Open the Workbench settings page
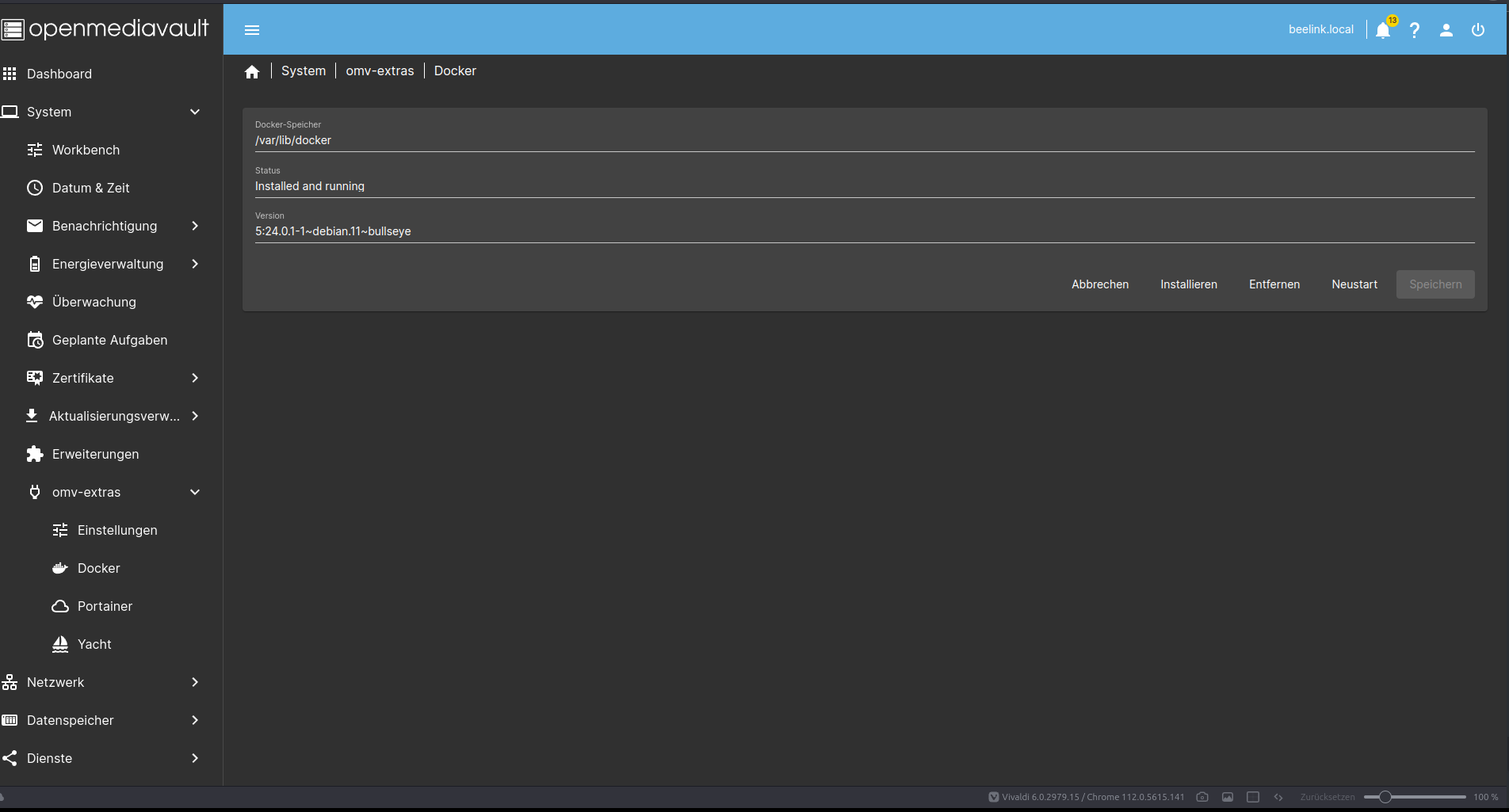Image resolution: width=1509 pixels, height=812 pixels. point(111,150)
